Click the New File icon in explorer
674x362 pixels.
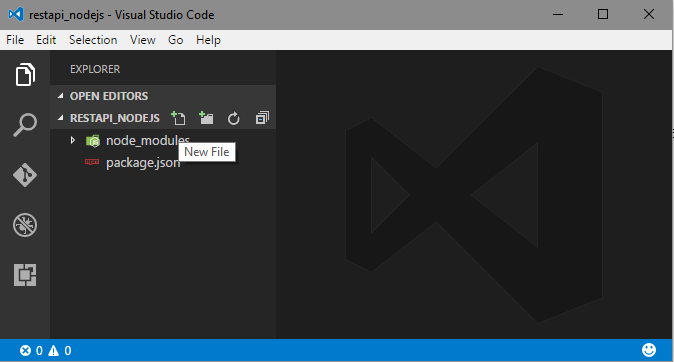pyautogui.click(x=178, y=118)
